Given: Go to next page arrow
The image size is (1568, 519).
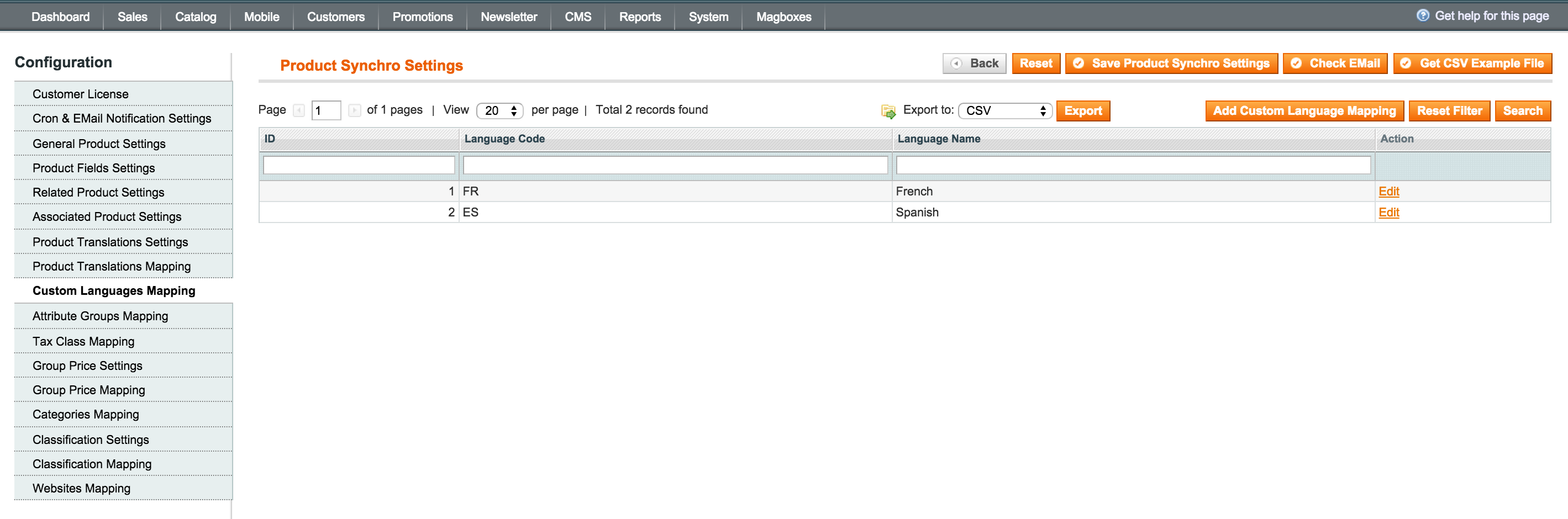Looking at the screenshot, I should [x=354, y=111].
